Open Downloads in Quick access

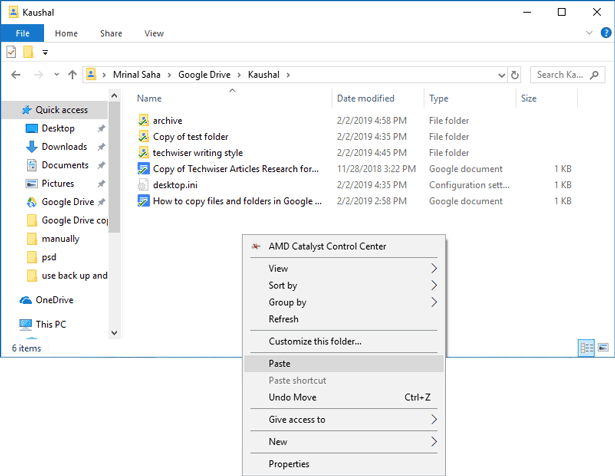pos(64,147)
